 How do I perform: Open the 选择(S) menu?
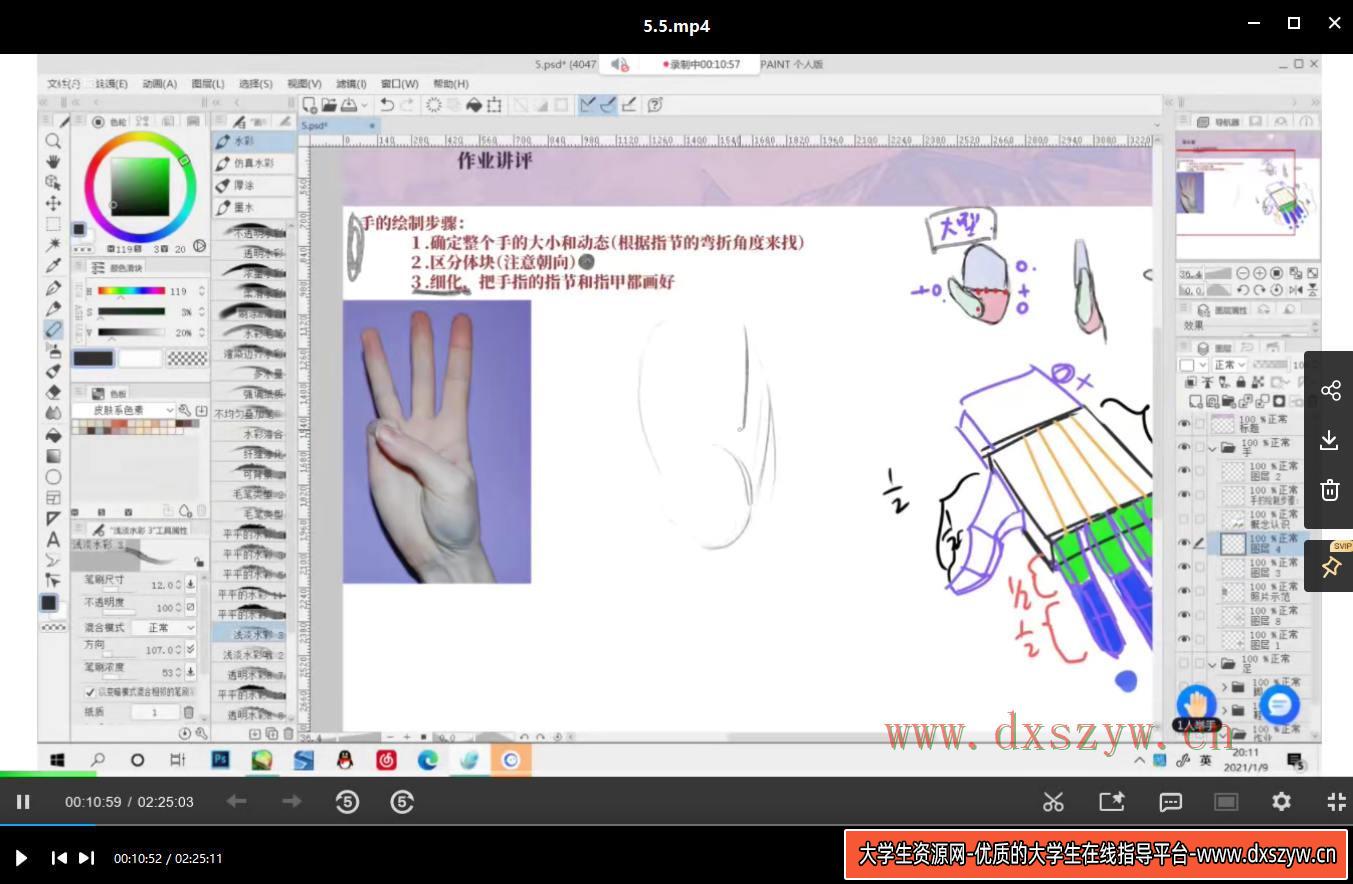coord(255,84)
